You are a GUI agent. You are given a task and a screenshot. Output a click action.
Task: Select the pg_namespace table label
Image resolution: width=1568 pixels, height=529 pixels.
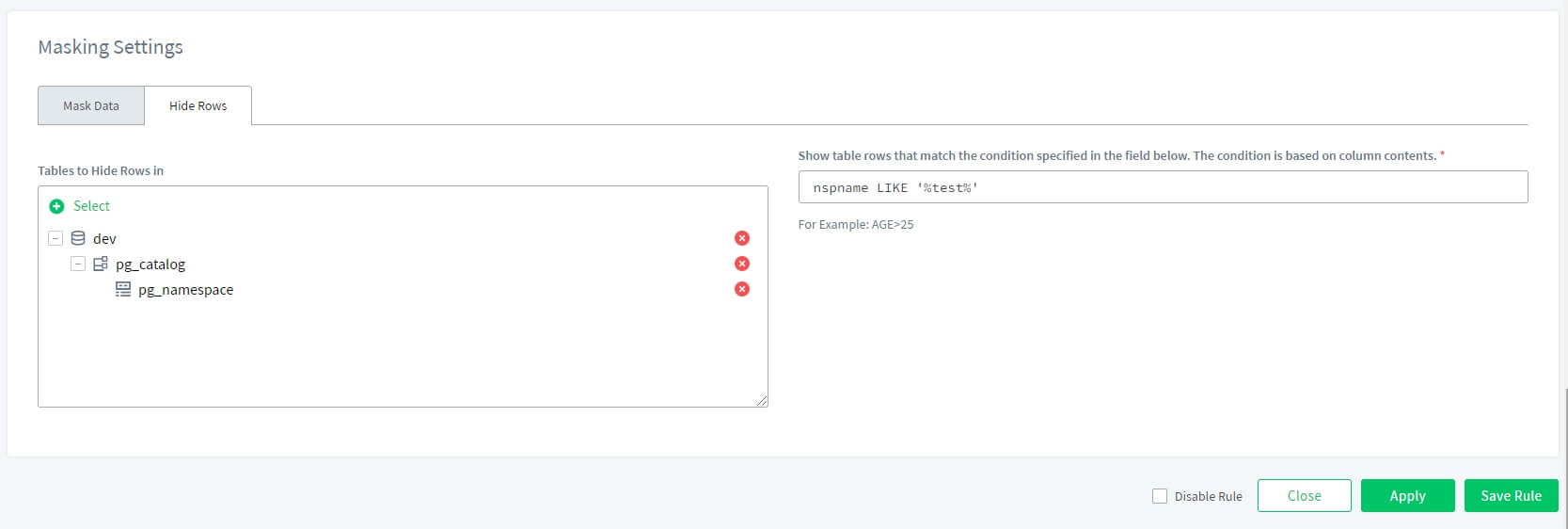(x=185, y=290)
